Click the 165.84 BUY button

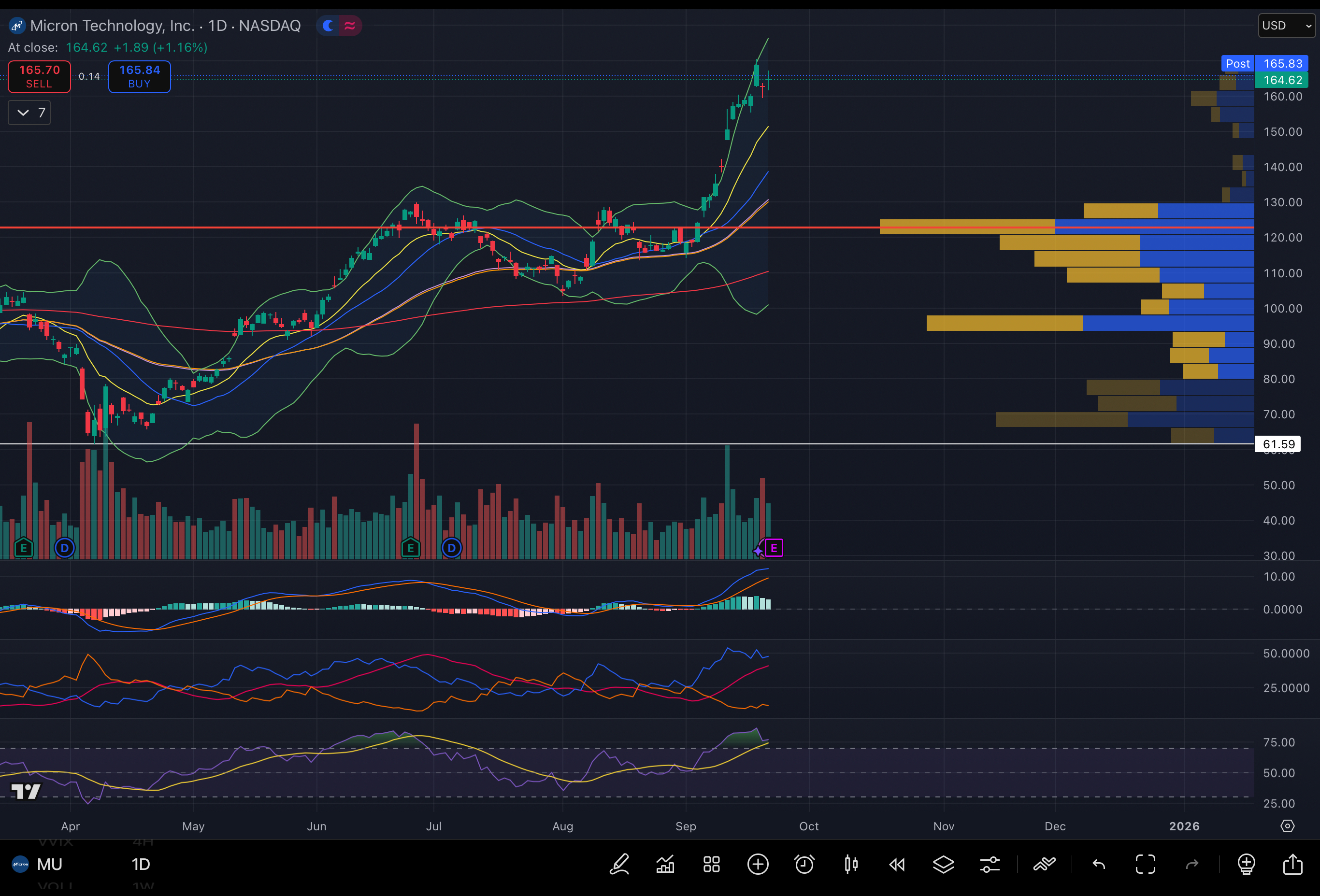(139, 76)
